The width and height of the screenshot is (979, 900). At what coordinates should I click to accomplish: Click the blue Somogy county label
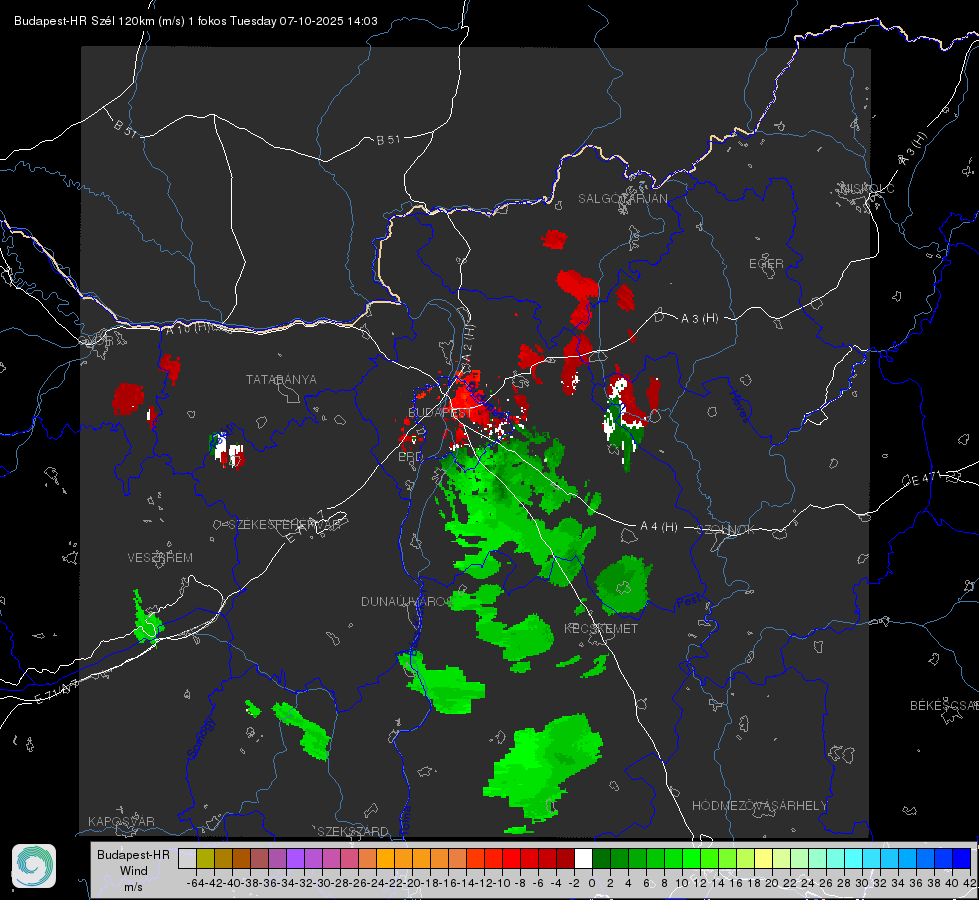pyautogui.click(x=200, y=738)
